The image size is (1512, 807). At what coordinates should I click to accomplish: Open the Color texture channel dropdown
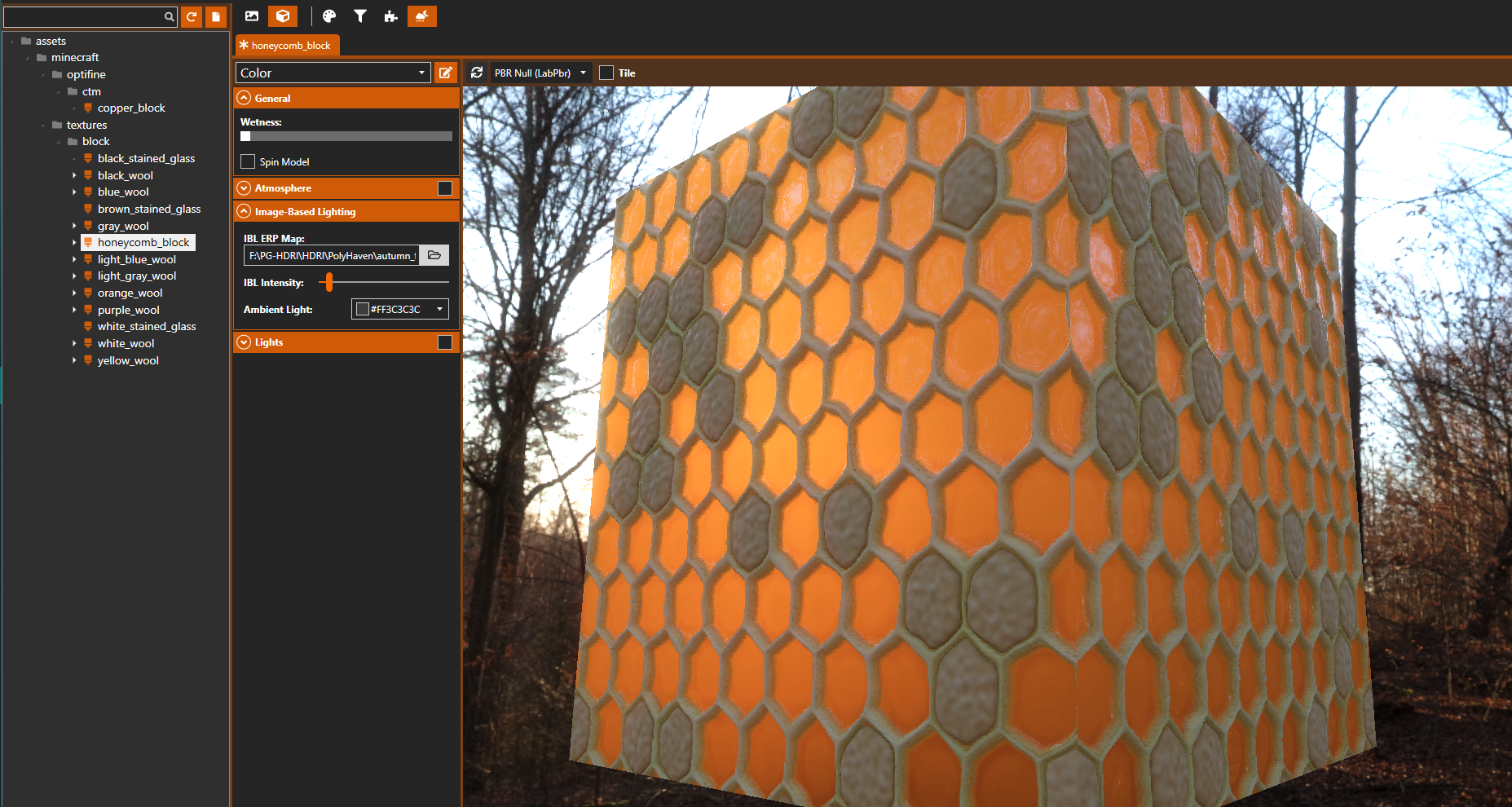333,73
